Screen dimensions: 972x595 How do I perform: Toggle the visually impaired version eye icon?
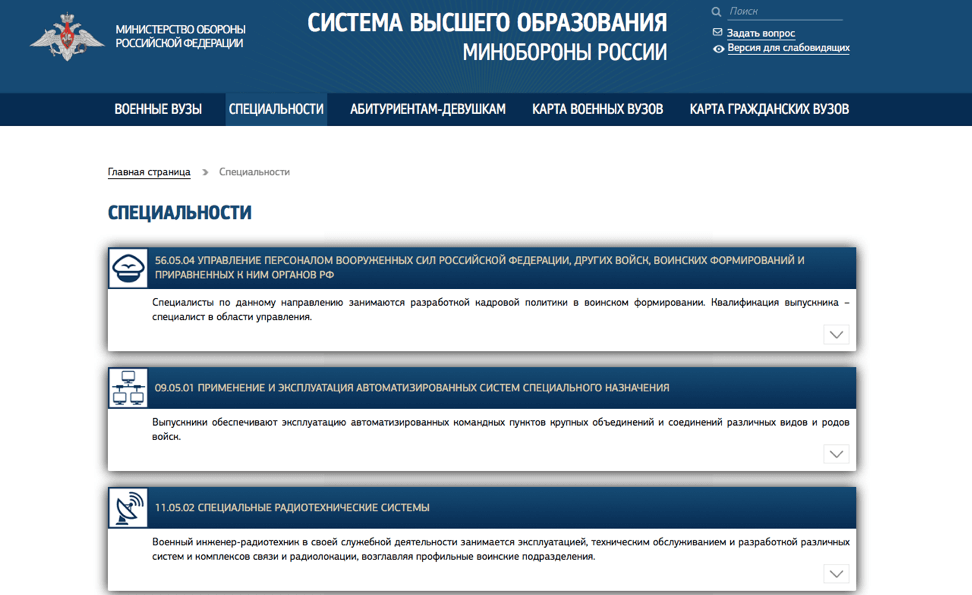coord(718,48)
